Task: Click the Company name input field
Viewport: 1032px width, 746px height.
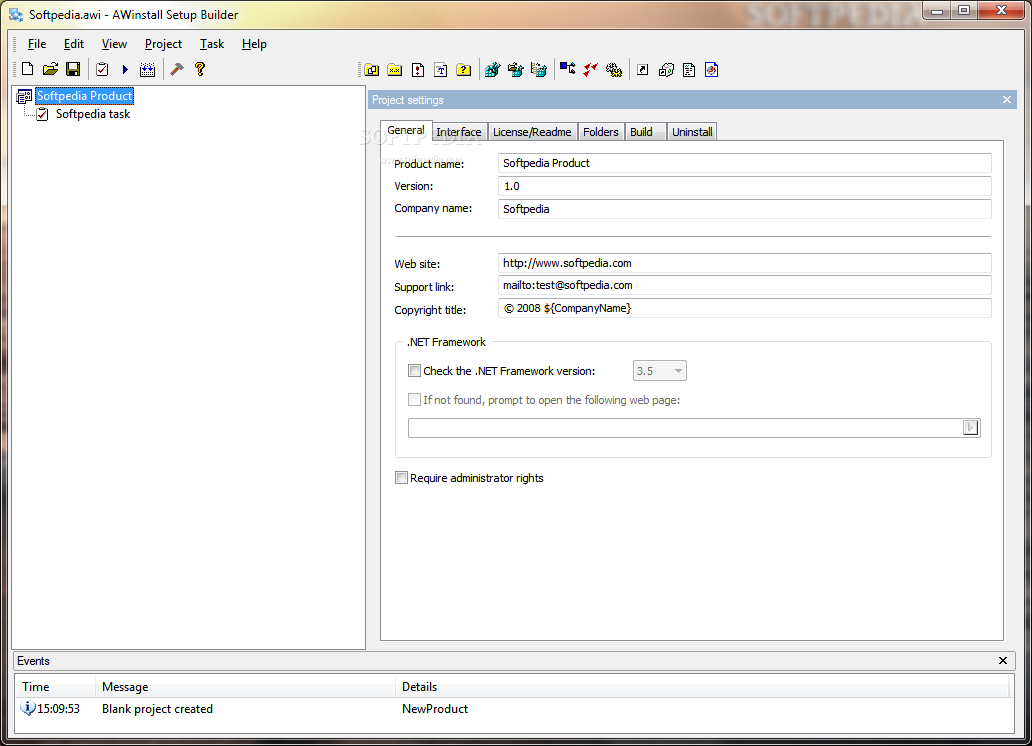Action: click(x=744, y=209)
